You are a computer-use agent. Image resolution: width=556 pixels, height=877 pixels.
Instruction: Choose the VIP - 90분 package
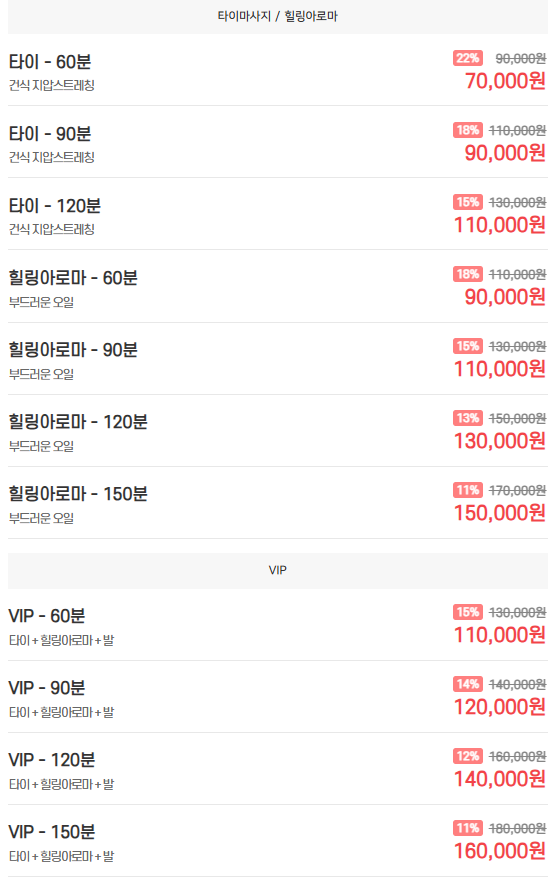coord(277,697)
